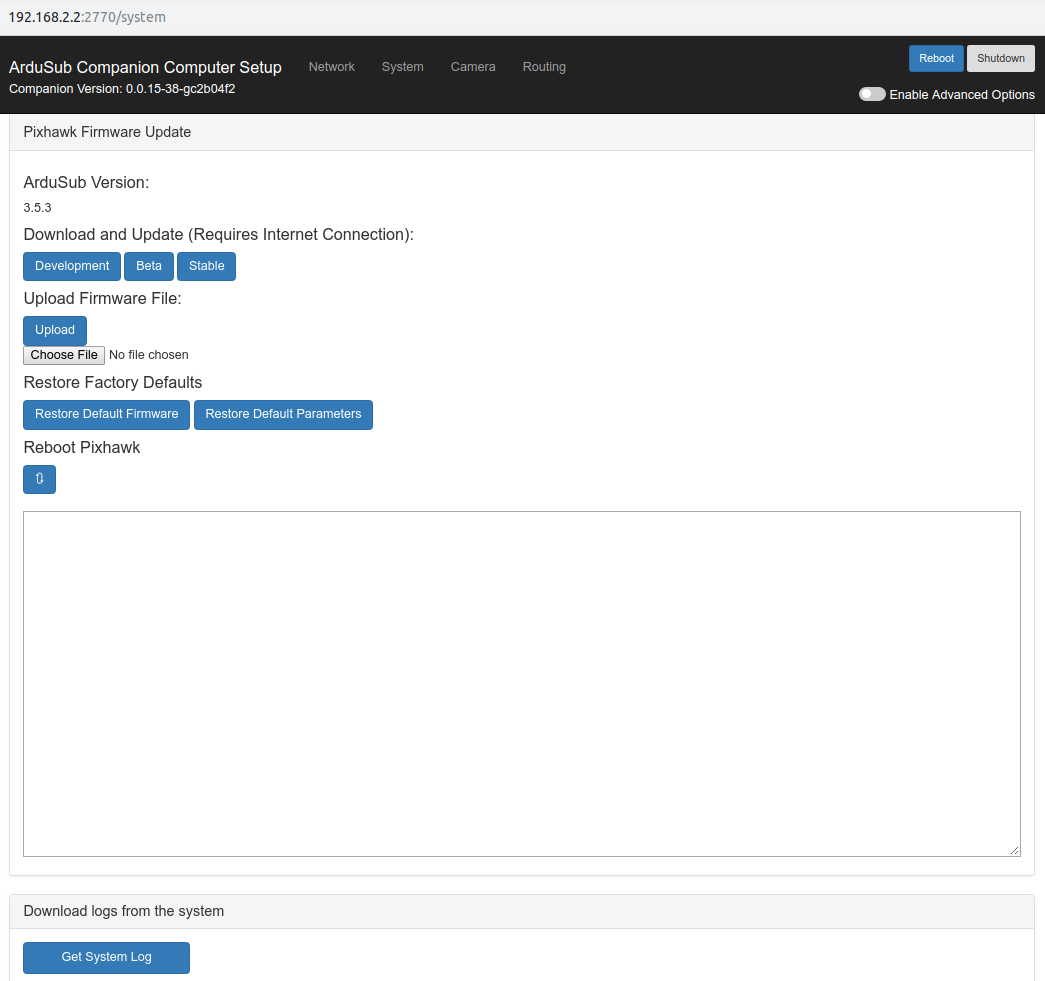Click the No file chosen label

[149, 355]
